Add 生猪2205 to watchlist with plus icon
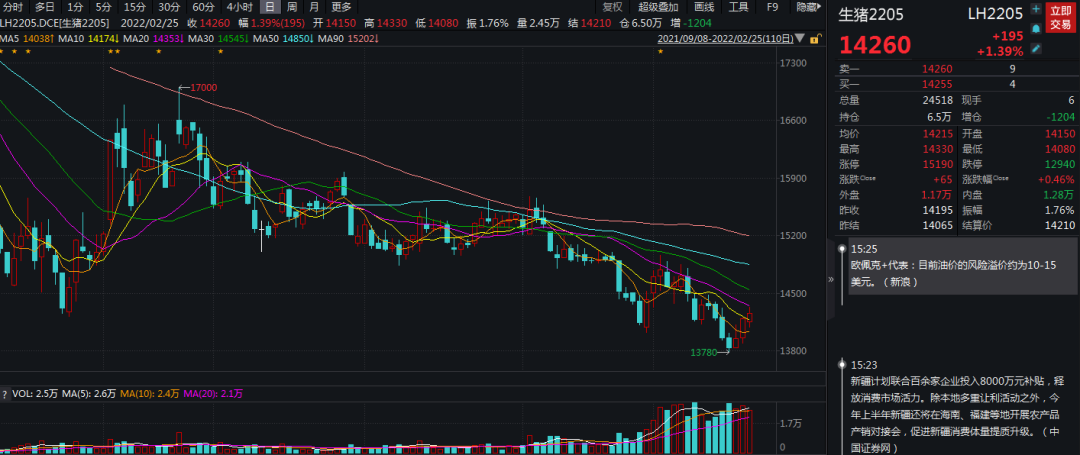Image resolution: width=1080 pixels, height=455 pixels. pos(1036,10)
